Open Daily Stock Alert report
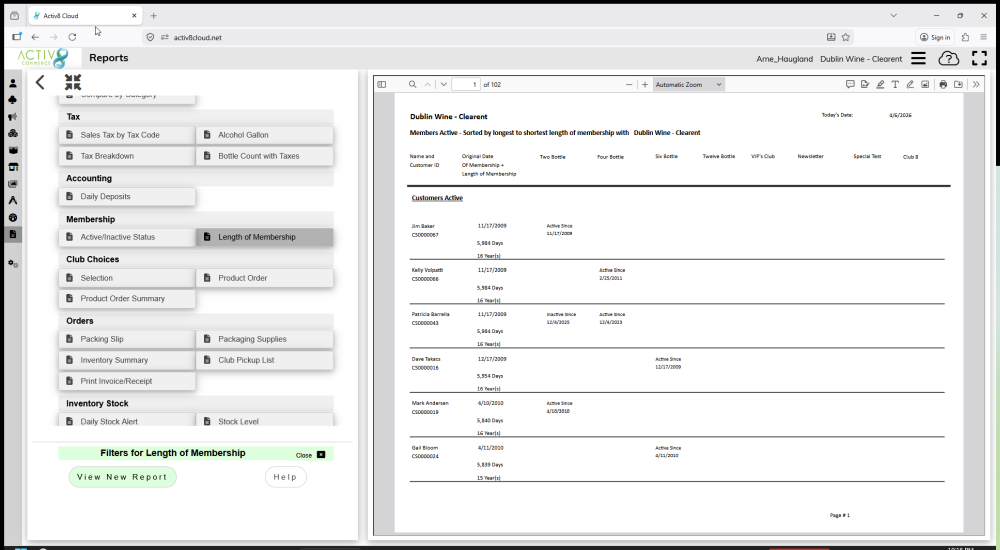The height and width of the screenshot is (550, 1000). (127, 420)
